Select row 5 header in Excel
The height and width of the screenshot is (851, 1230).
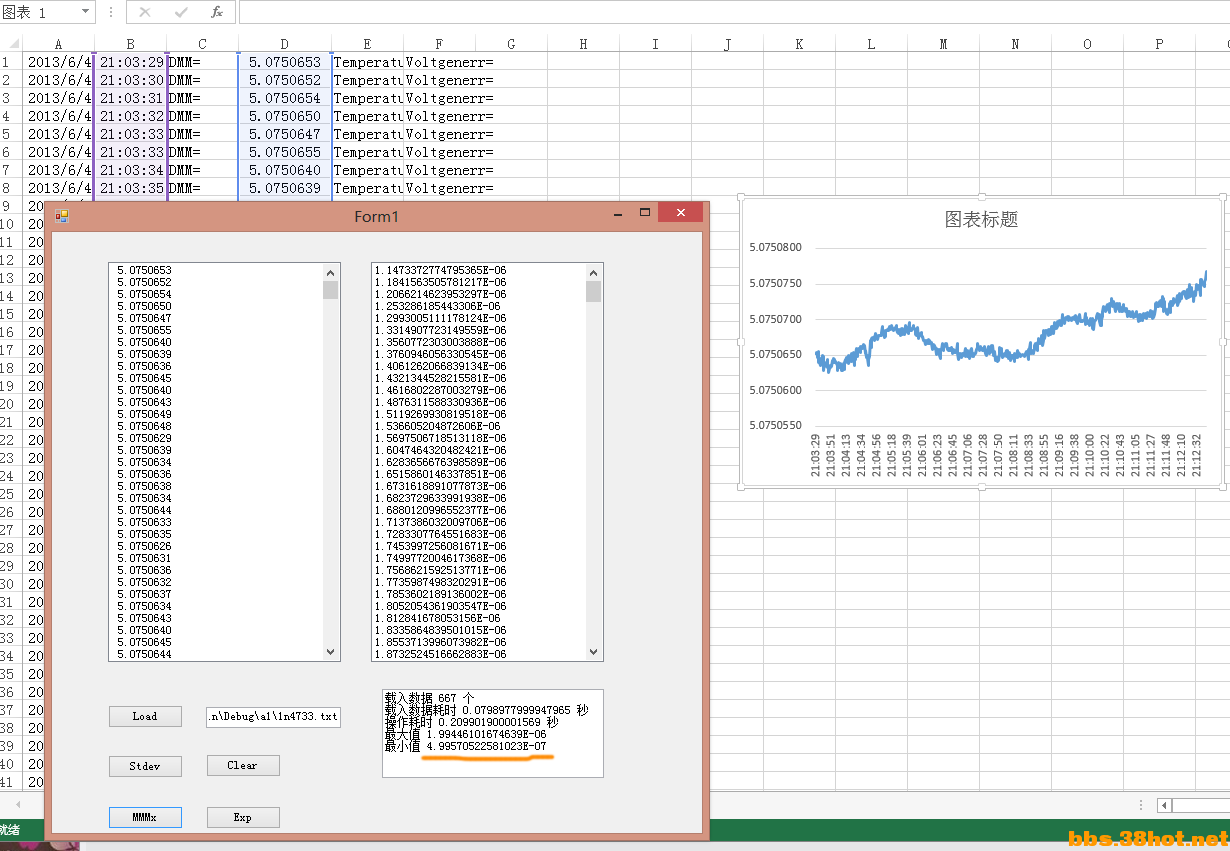coord(11,134)
